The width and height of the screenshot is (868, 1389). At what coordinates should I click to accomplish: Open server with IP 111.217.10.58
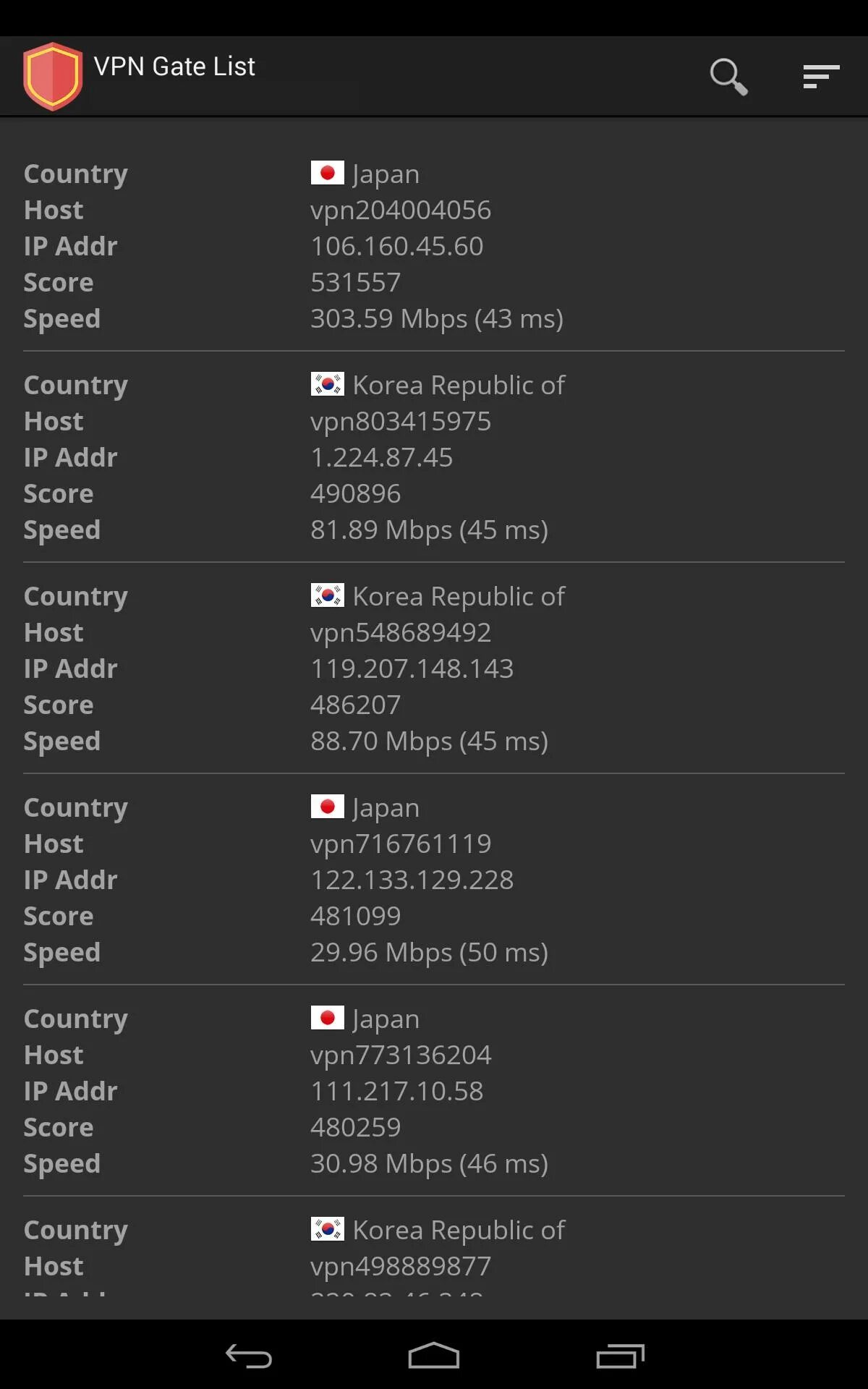pos(396,1091)
